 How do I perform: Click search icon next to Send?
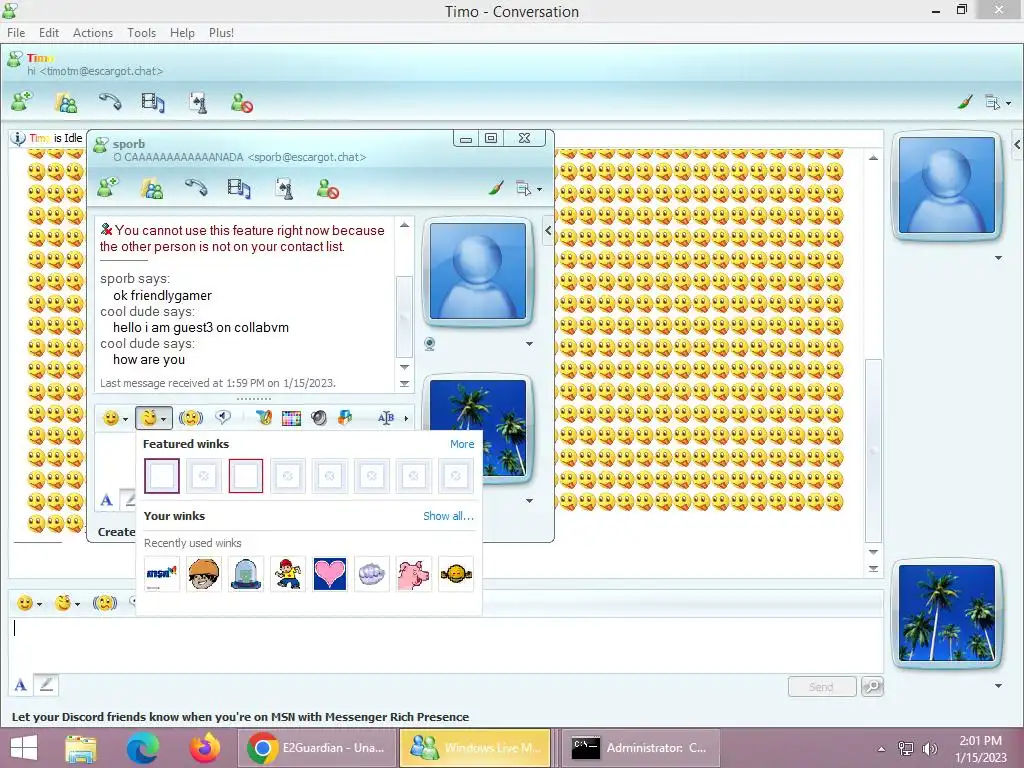(872, 686)
